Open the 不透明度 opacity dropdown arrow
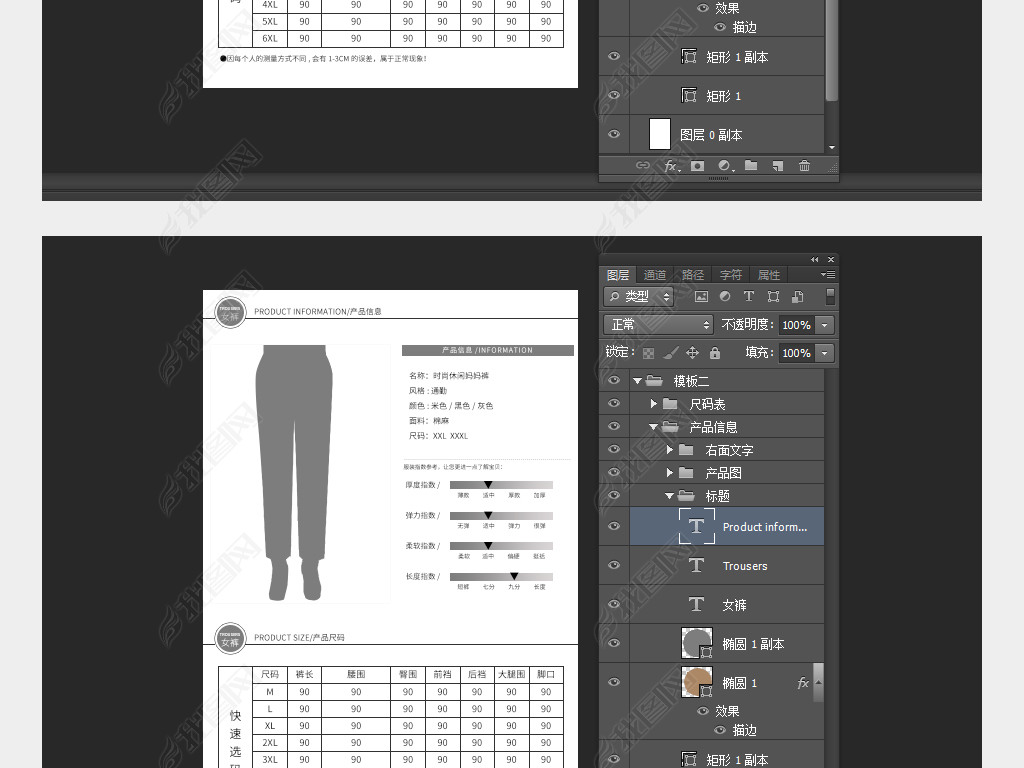1024x768 pixels. coord(825,325)
